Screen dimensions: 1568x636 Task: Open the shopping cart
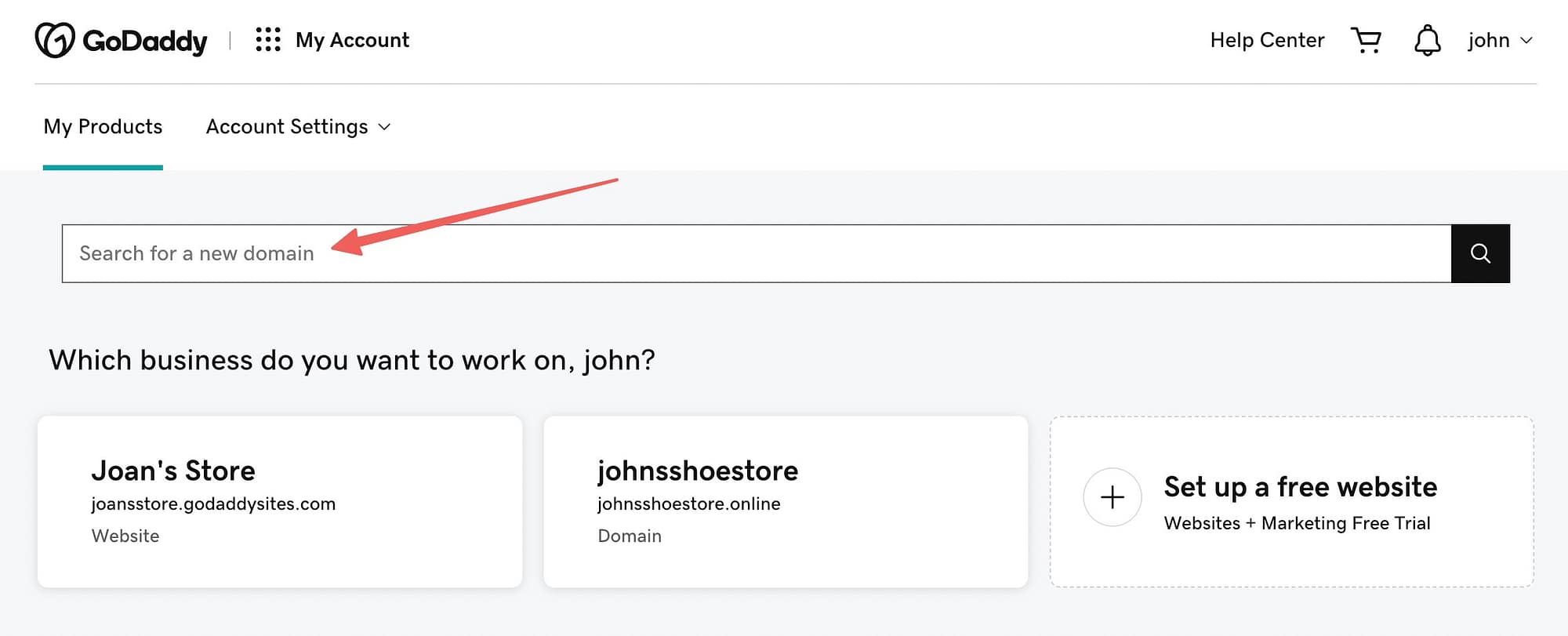point(1367,39)
